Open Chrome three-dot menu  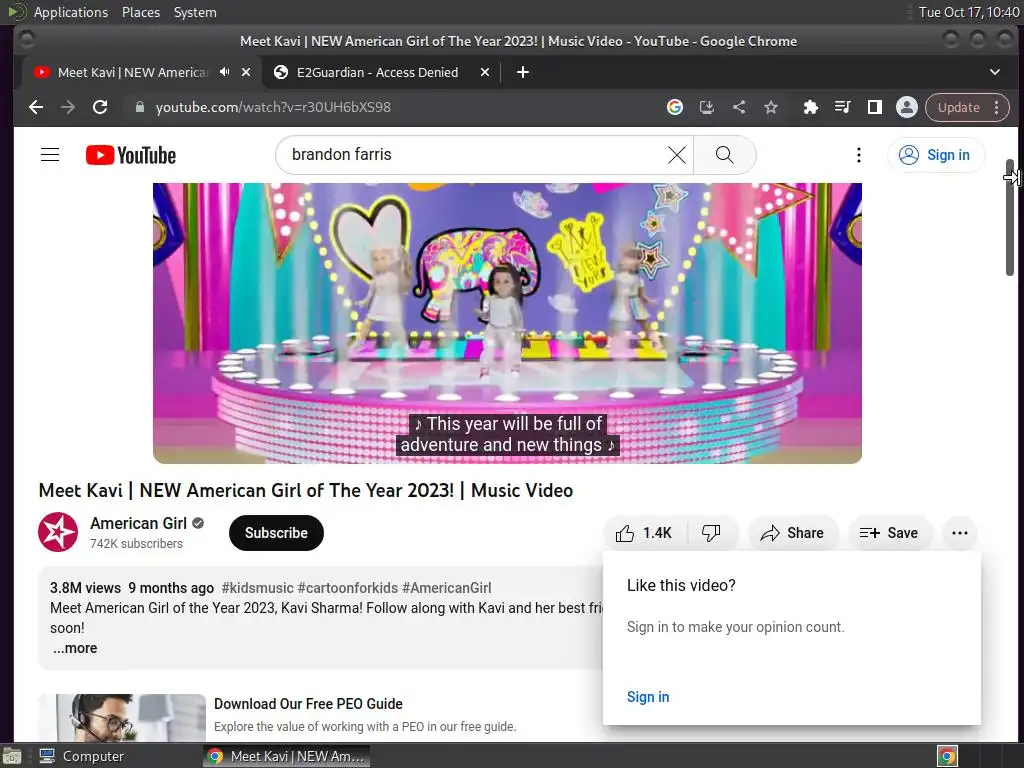(x=997, y=107)
